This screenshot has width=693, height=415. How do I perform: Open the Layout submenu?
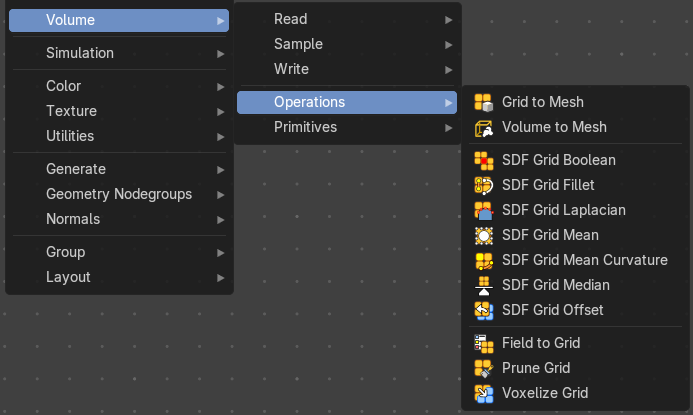click(x=119, y=278)
